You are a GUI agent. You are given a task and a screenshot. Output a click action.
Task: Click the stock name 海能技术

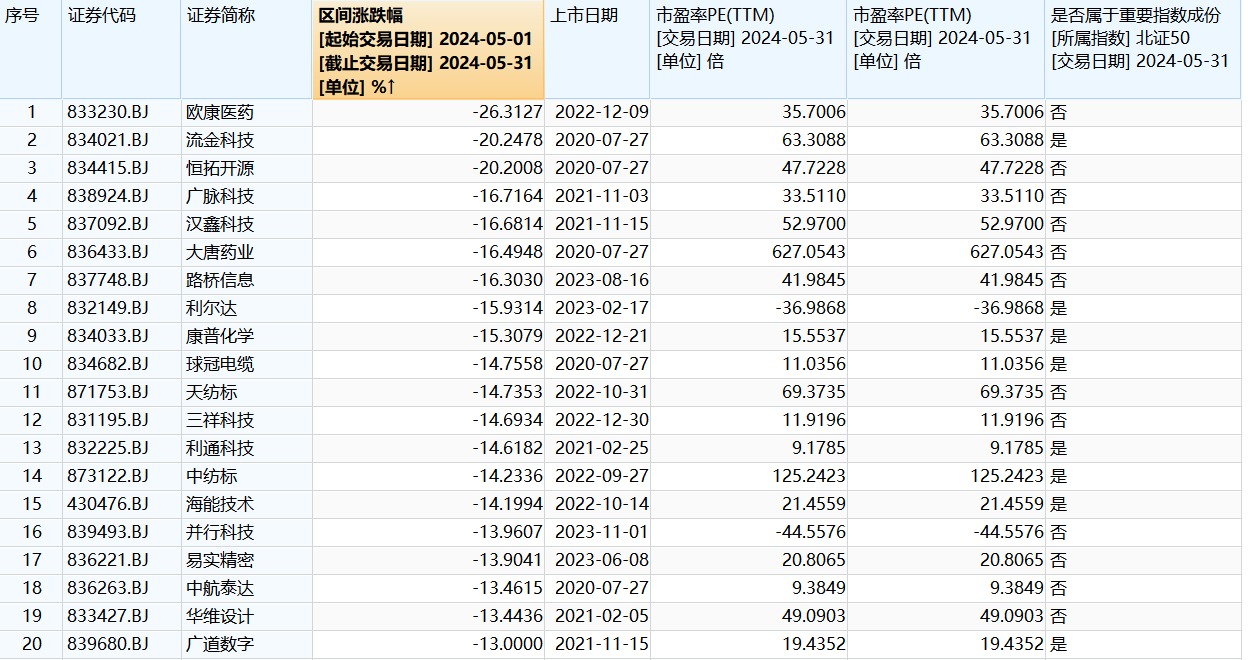(x=220, y=504)
